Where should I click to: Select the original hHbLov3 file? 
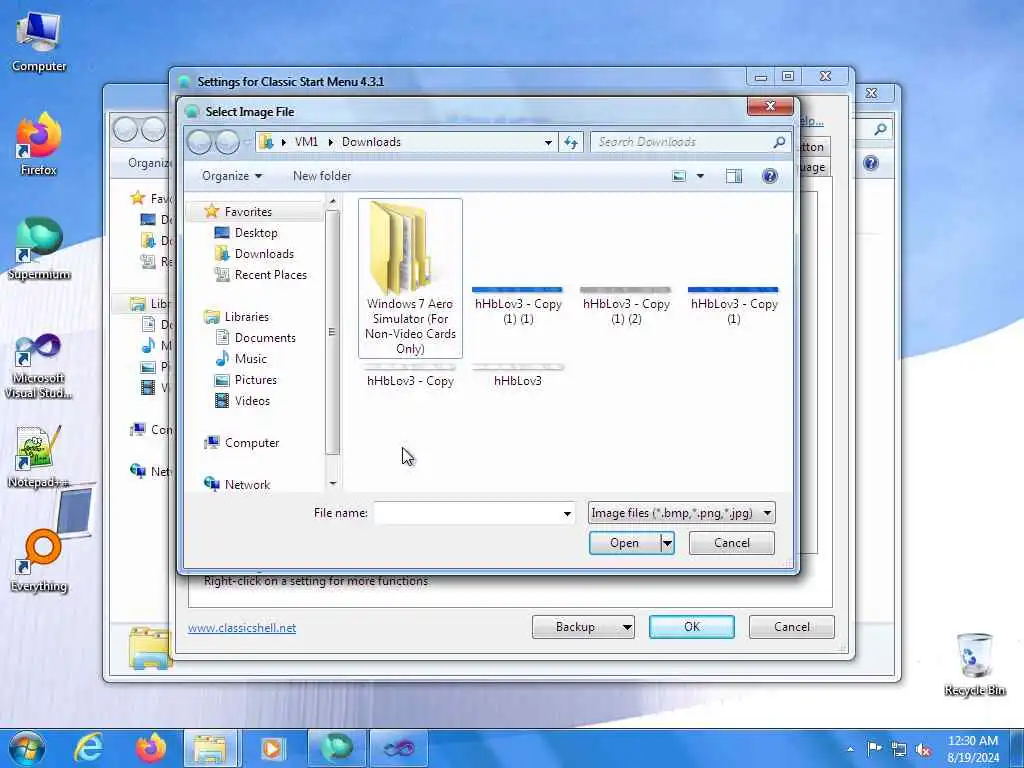(518, 377)
